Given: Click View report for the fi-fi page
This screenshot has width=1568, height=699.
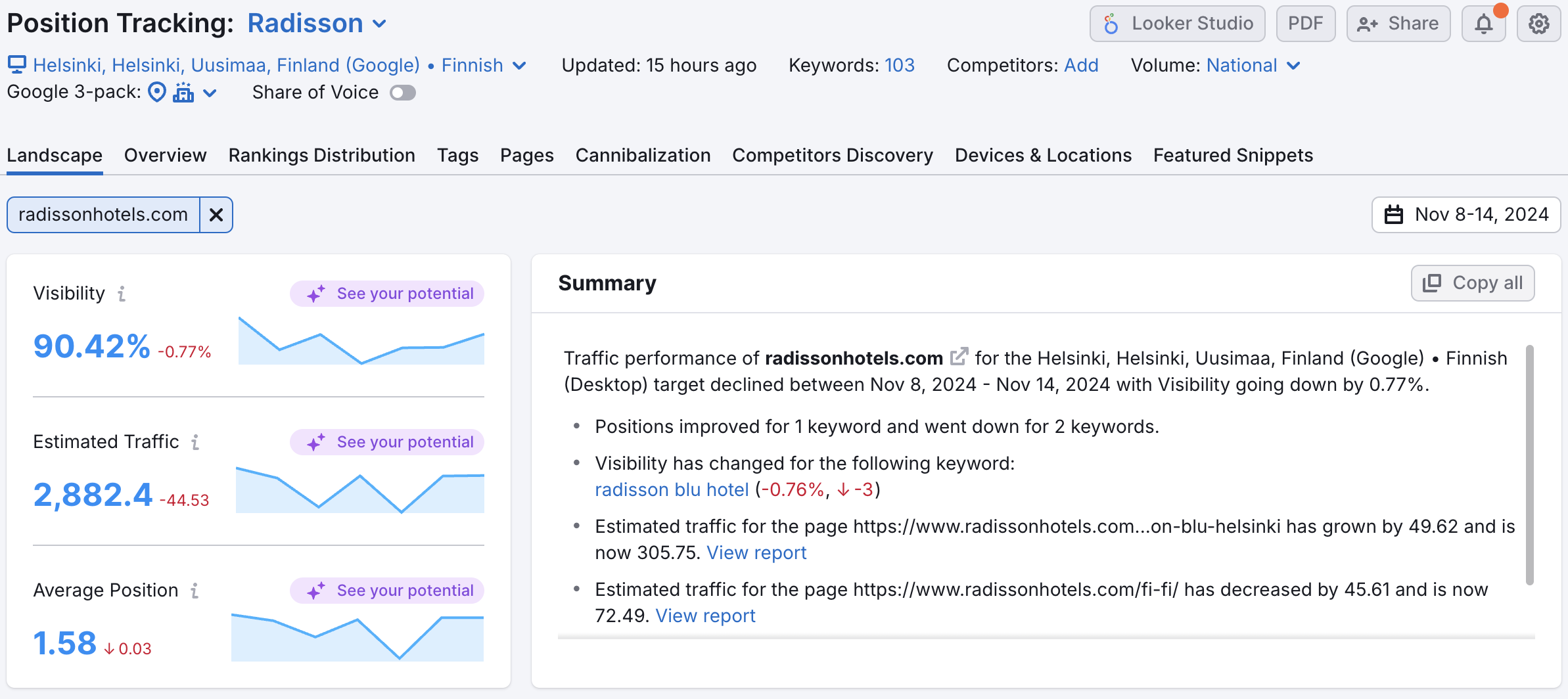Looking at the screenshot, I should (705, 616).
